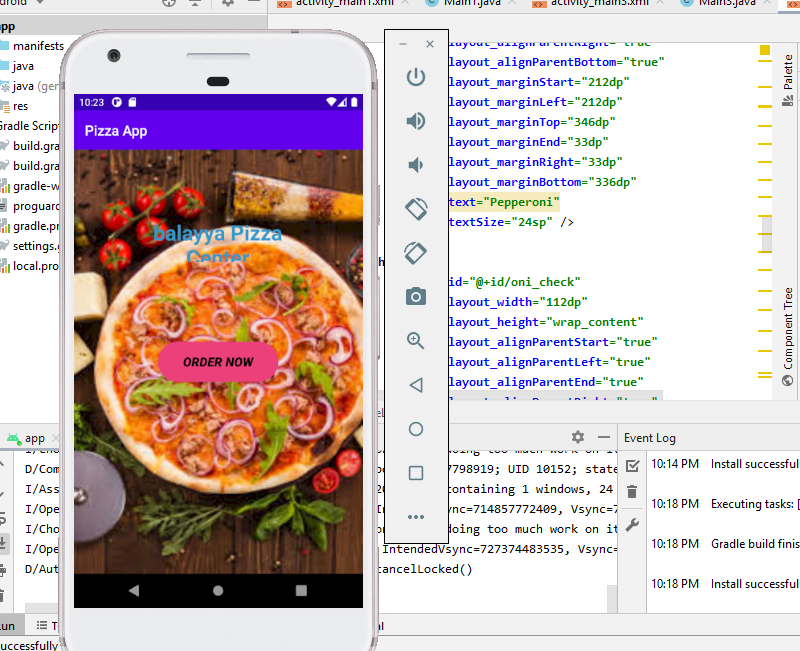This screenshot has height=651, width=800.
Task: Click the yellow inspection warning indicator
Action: pos(764,49)
